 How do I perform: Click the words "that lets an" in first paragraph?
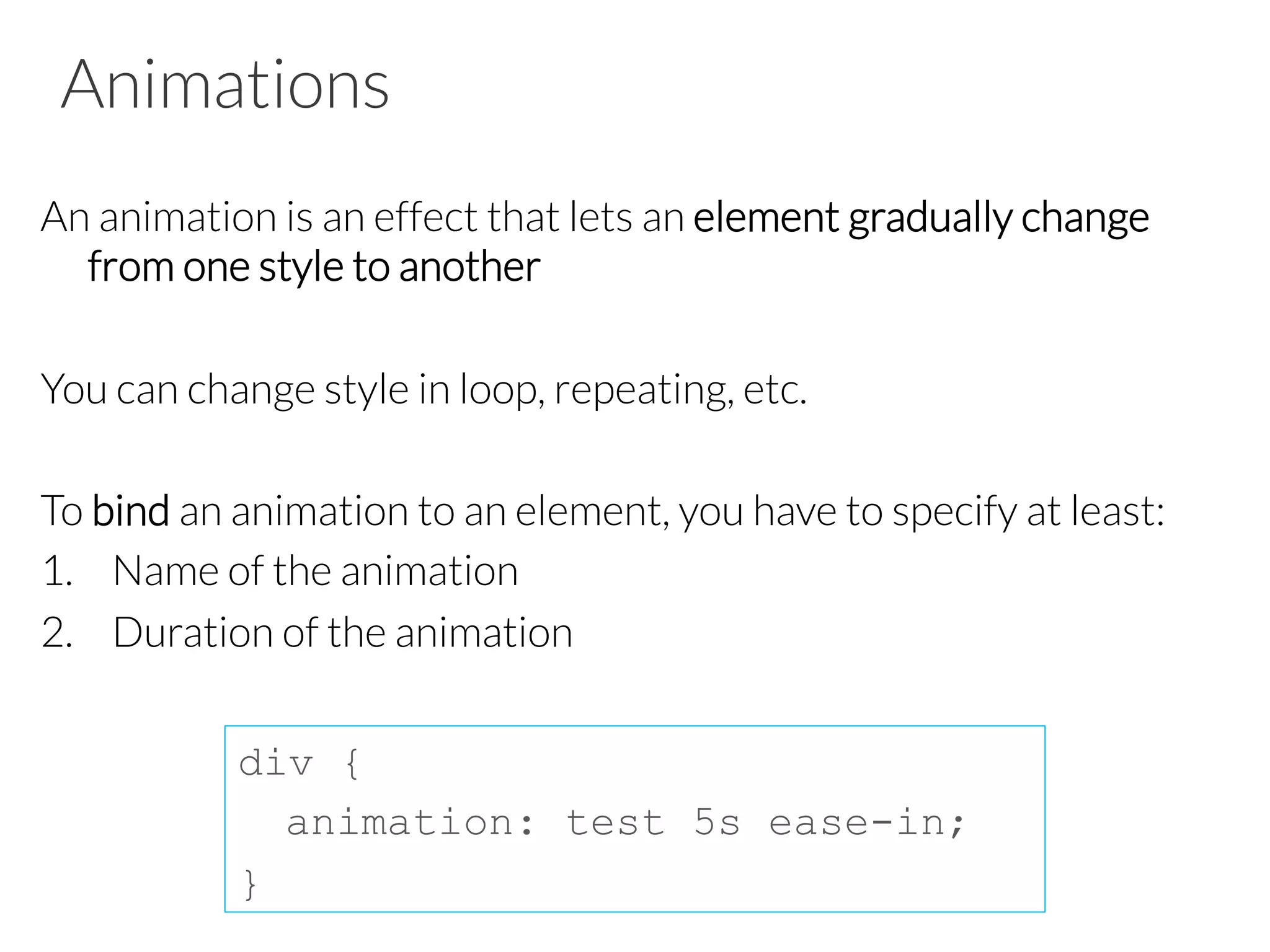click(585, 218)
